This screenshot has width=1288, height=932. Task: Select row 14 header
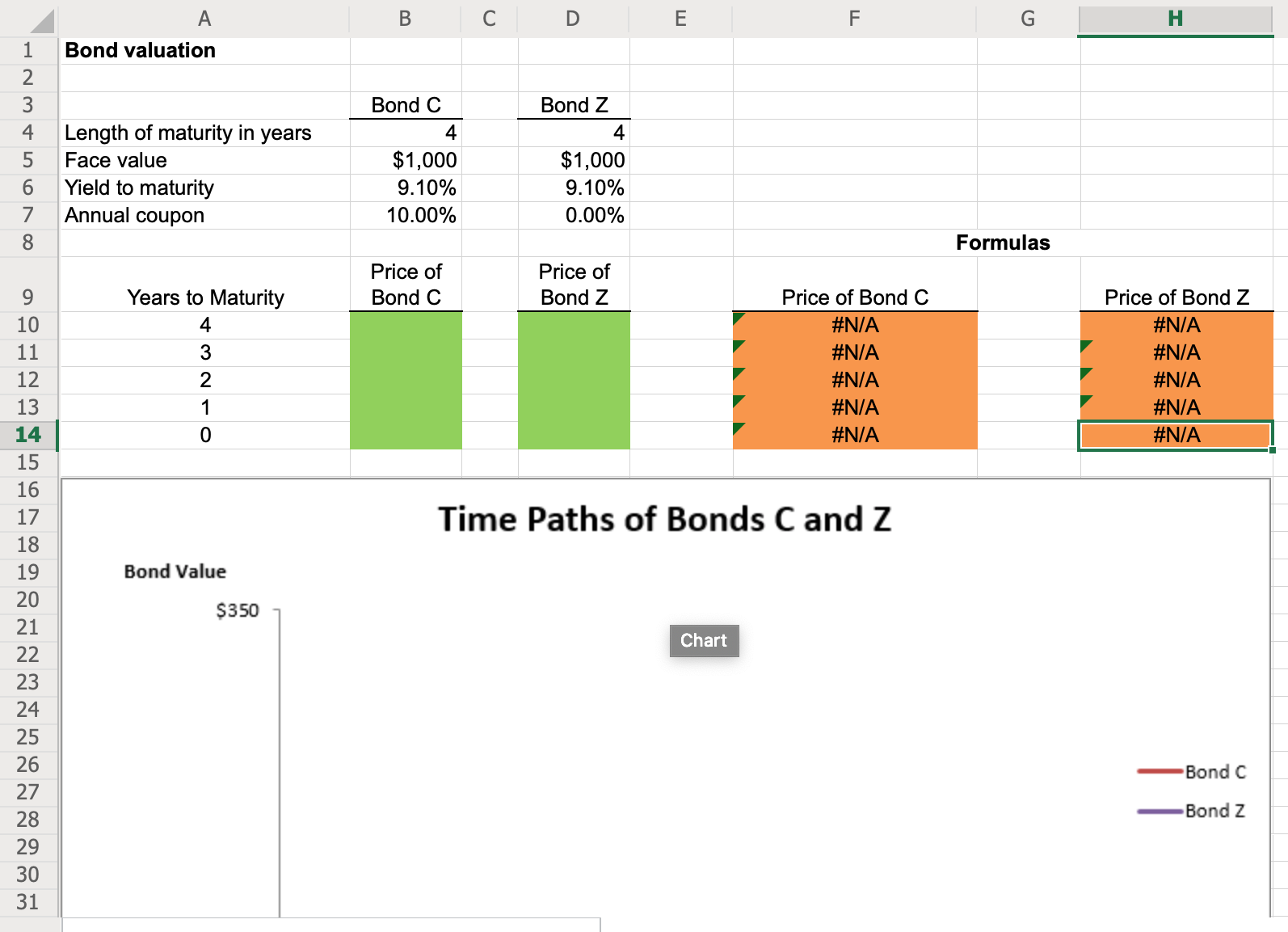click(x=28, y=435)
